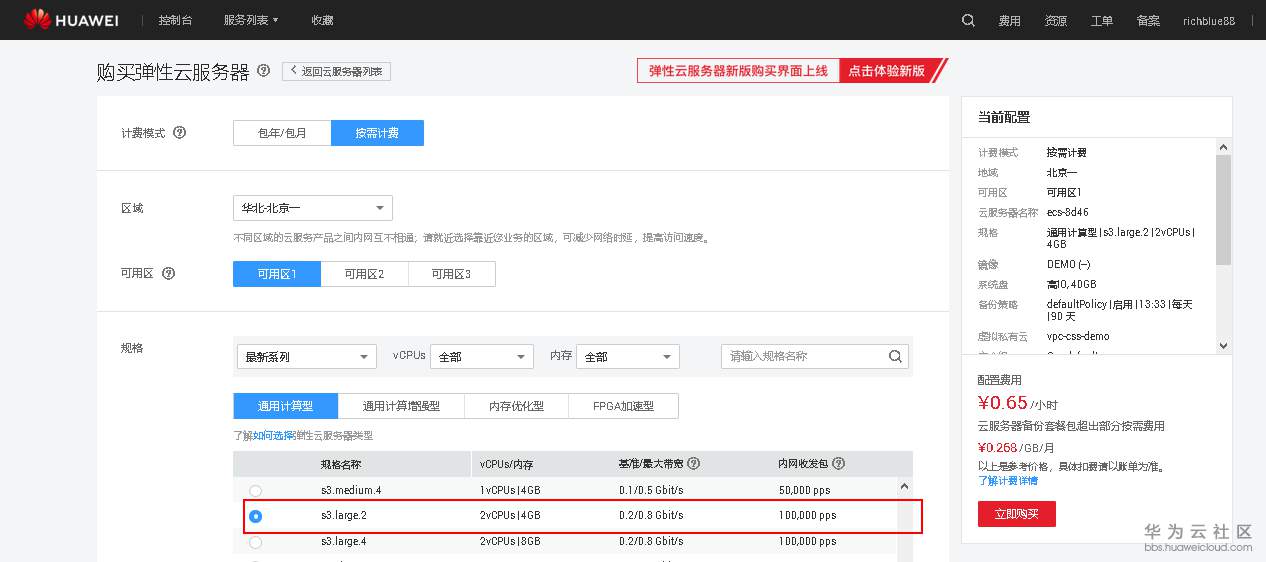
Task: Click the ¥0.268 /GB/月 price
Action: click(1016, 448)
